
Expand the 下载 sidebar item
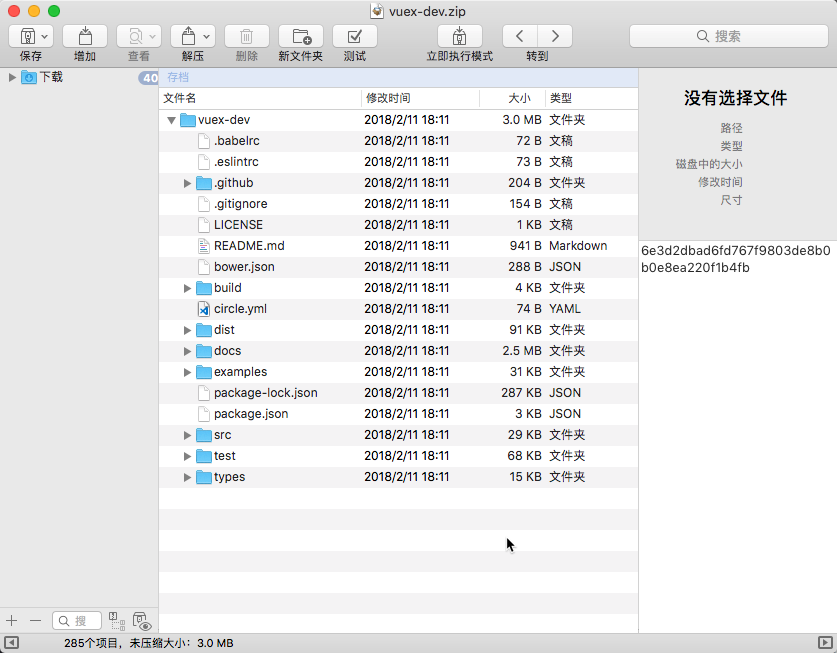pyautogui.click(x=12, y=77)
